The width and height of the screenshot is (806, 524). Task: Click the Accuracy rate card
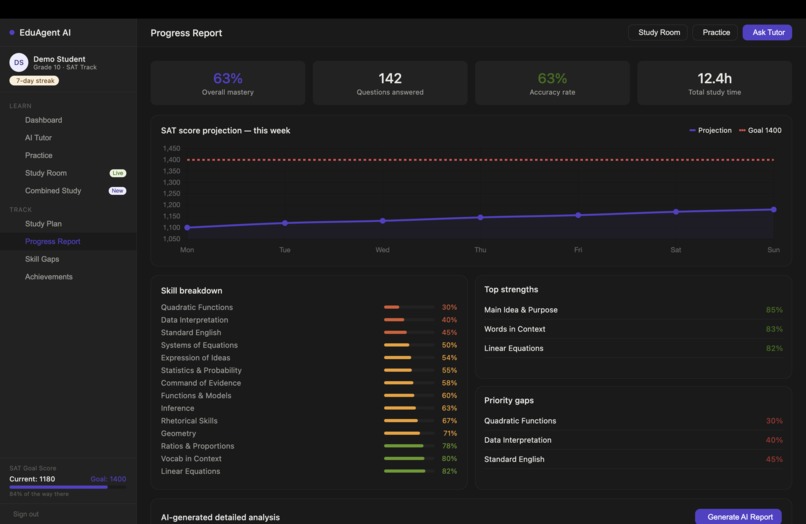552,83
